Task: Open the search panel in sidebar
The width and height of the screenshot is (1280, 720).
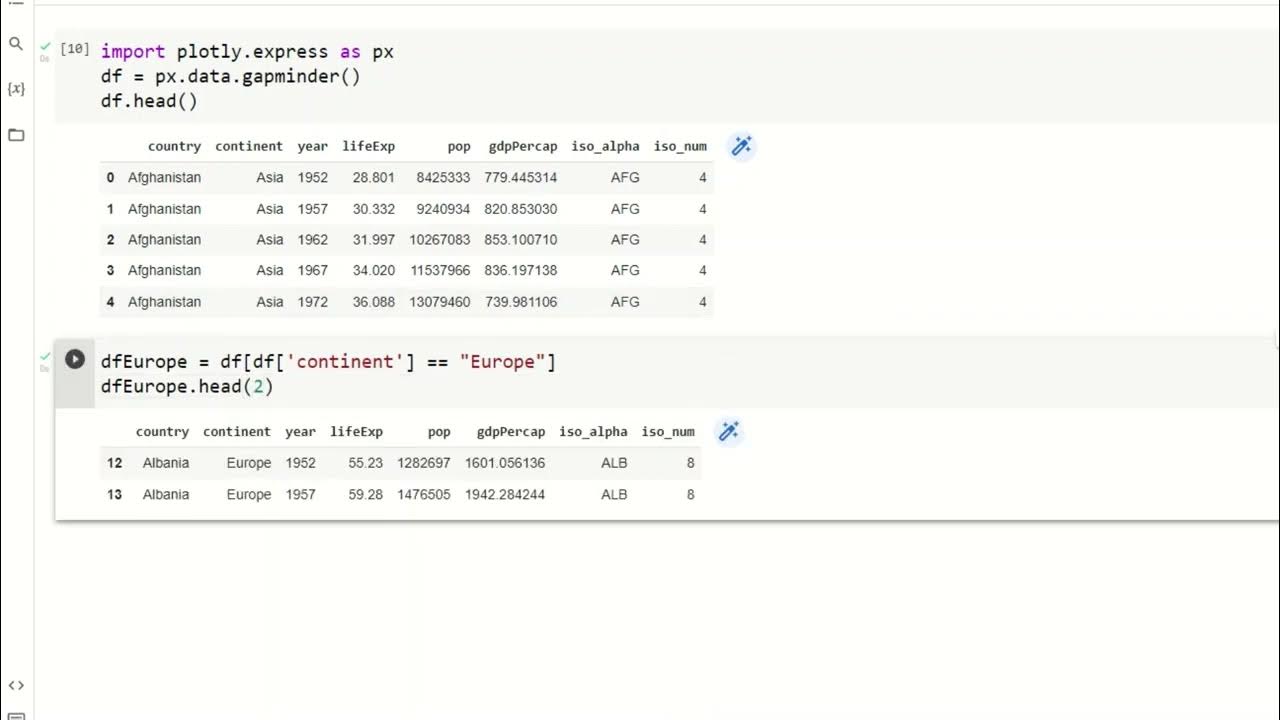Action: pos(15,44)
